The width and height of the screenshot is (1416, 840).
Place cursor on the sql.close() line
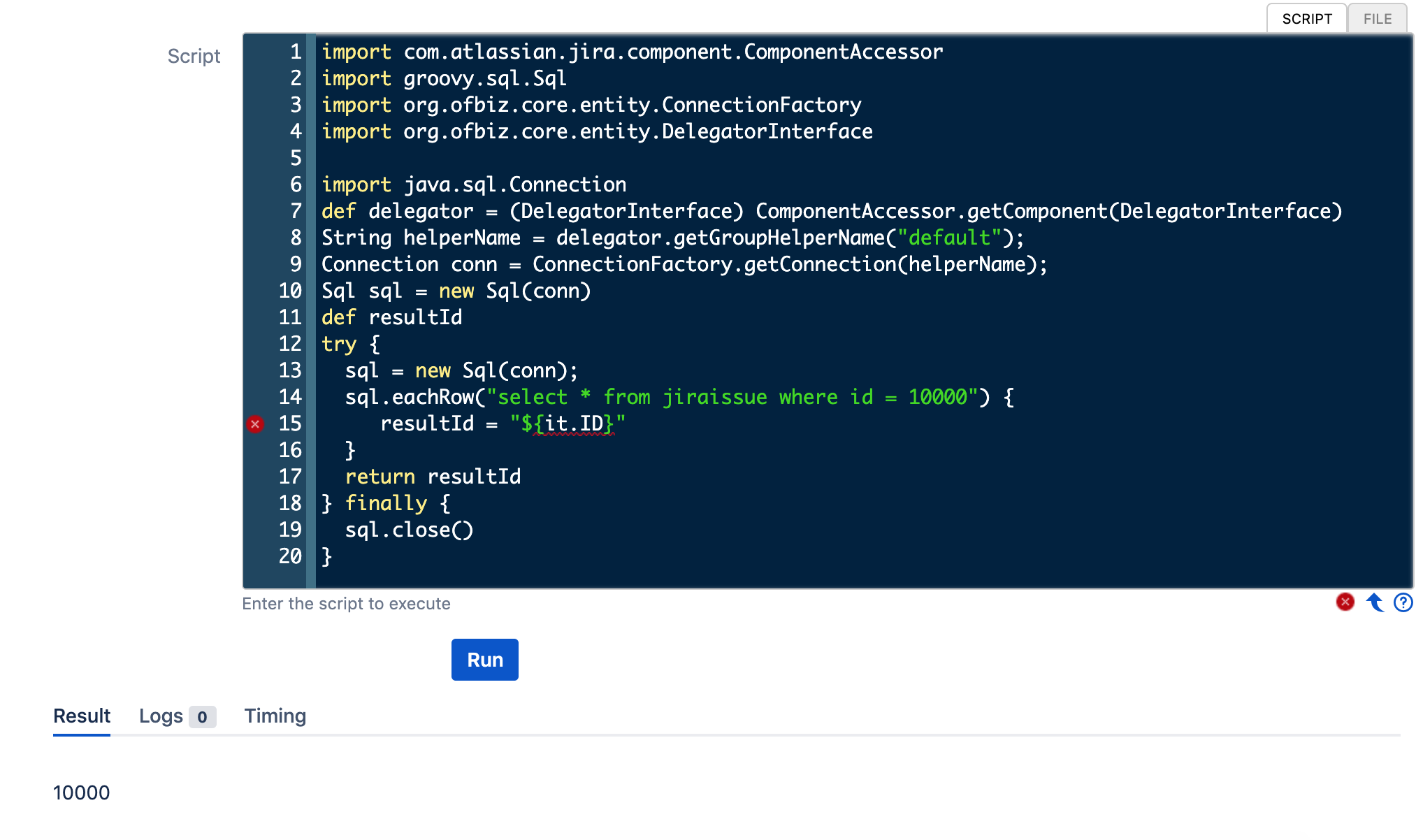[409, 530]
